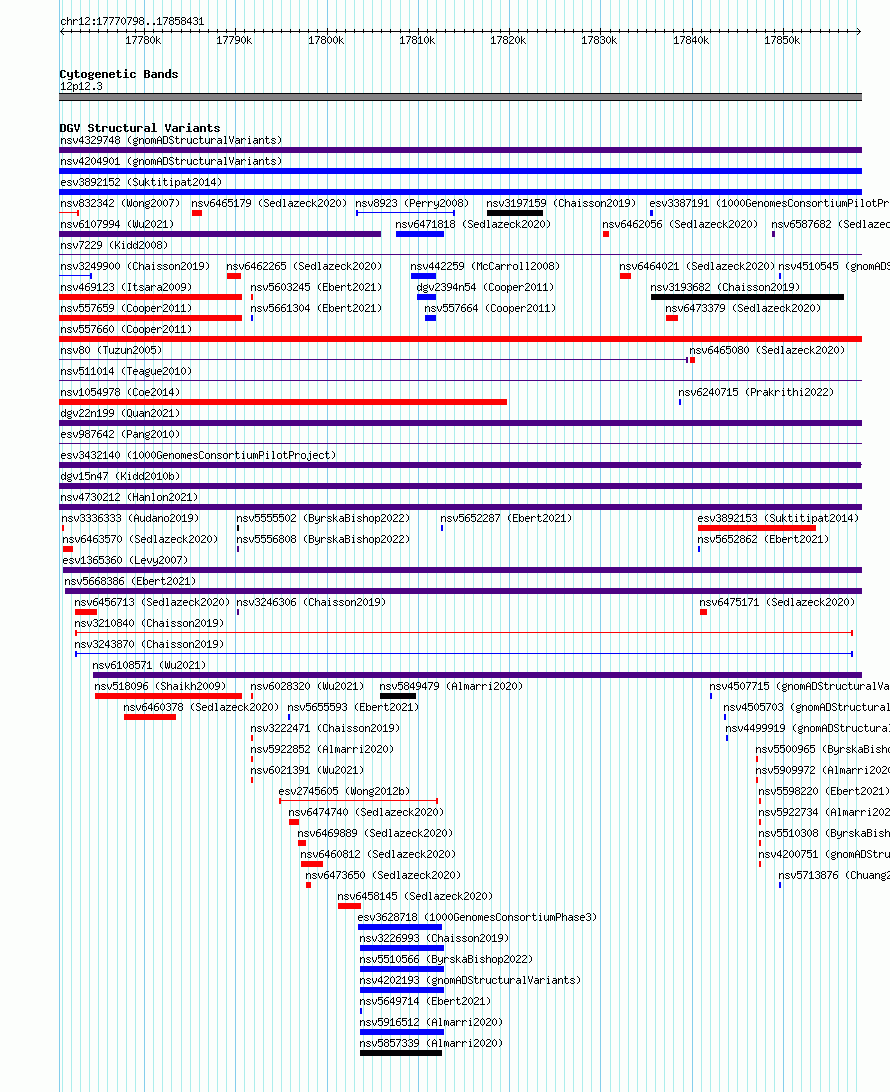The height and width of the screenshot is (1092, 890).
Task: Click the 12p12.3 cytogenetic band bar
Action: tap(460, 97)
